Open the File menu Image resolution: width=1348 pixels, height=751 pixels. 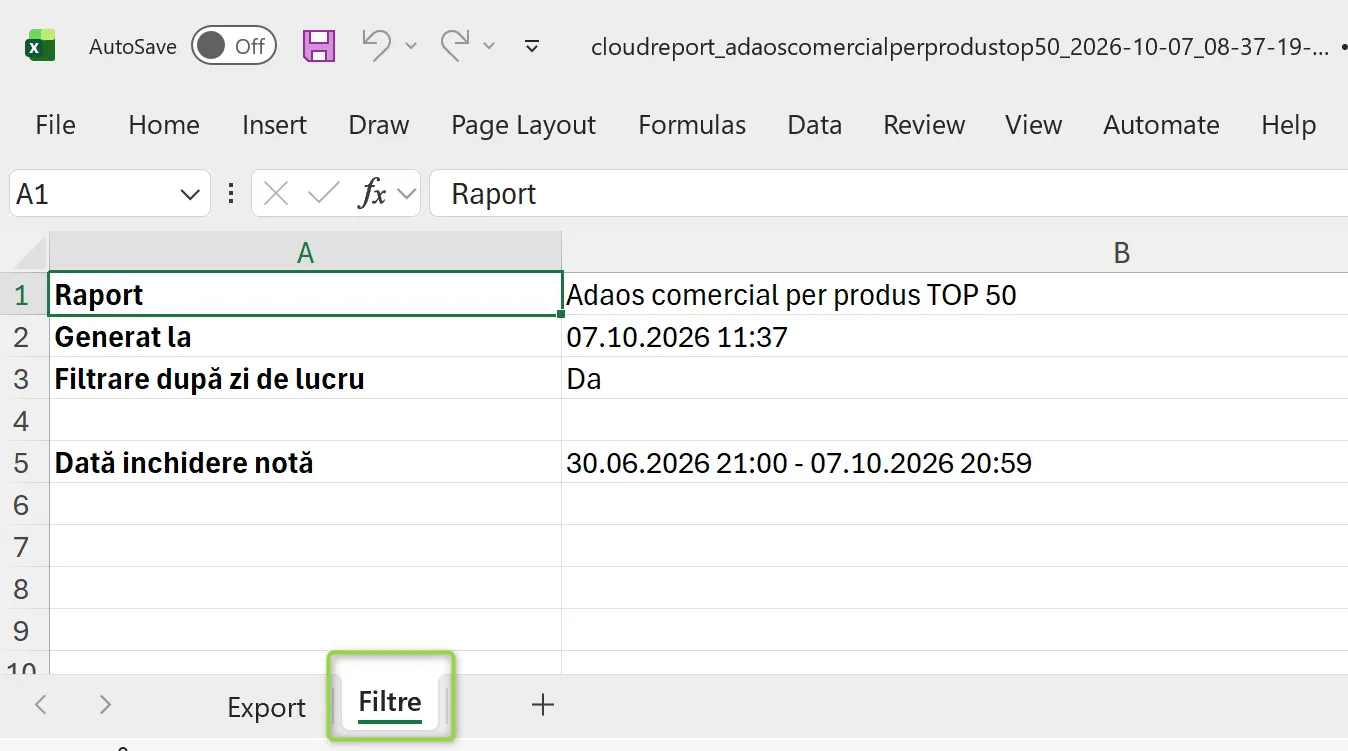pos(55,125)
